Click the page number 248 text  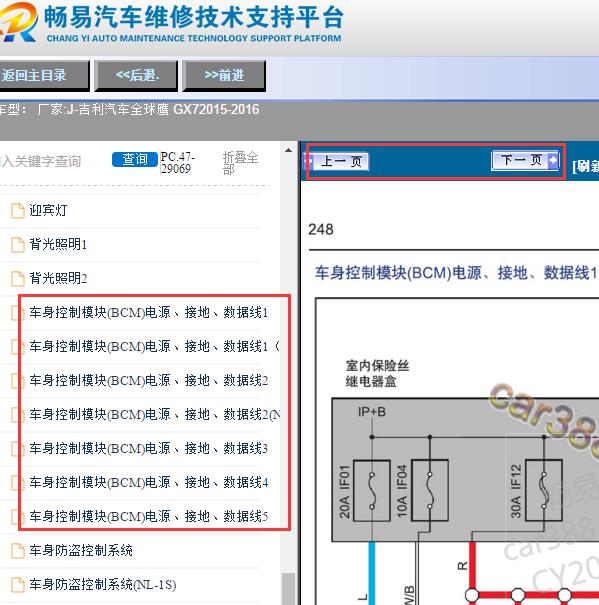pos(321,229)
